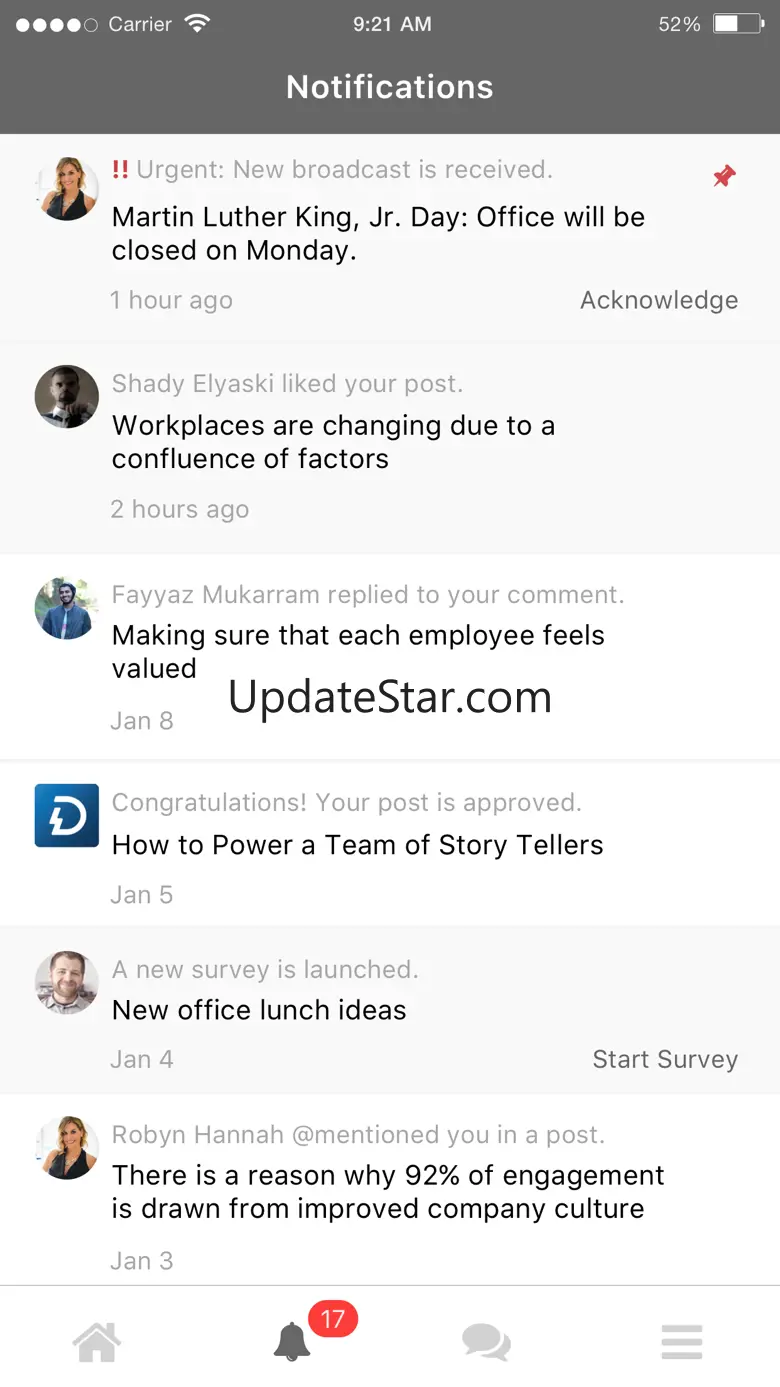Tap Shady Elyaski's profile picture
The image size is (780, 1387).
point(67,397)
